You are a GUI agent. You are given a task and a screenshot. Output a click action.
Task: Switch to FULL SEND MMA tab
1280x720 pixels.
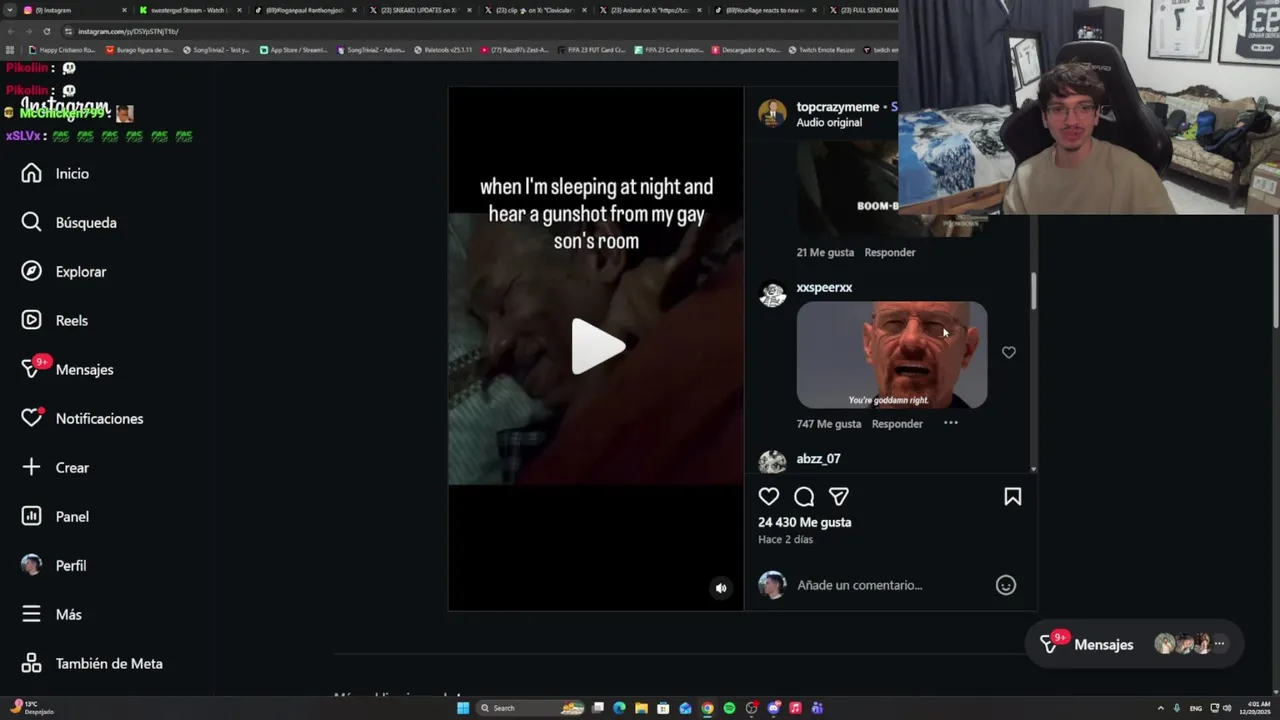pyautogui.click(x=863, y=10)
